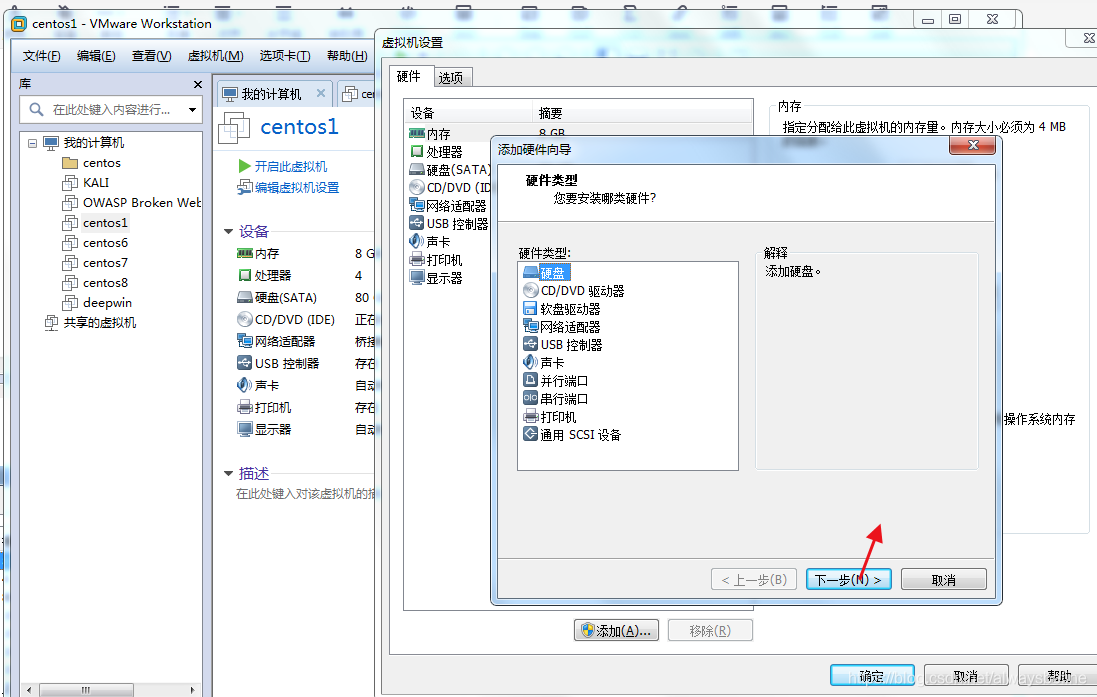Open the 编辑(E) menu
Viewport: 1097px width, 697px height.
tap(96, 56)
